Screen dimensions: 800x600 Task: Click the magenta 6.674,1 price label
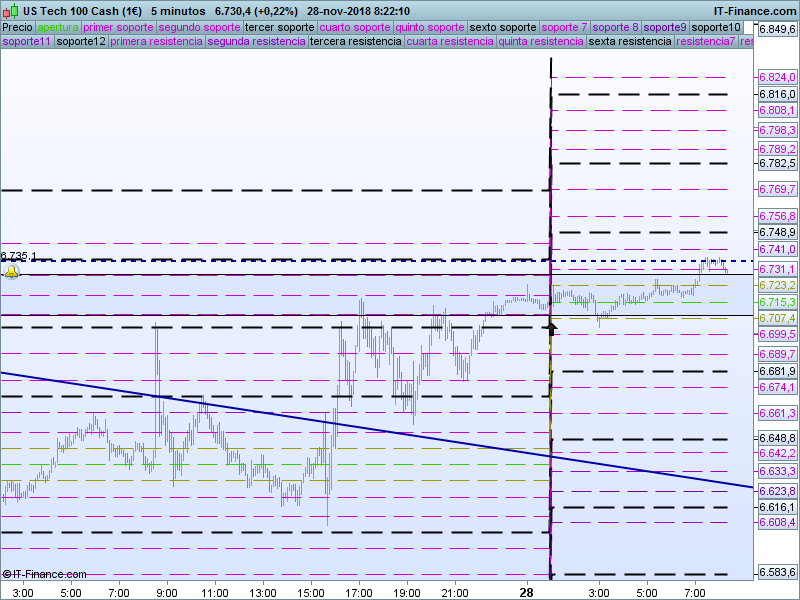pyautogui.click(x=777, y=387)
